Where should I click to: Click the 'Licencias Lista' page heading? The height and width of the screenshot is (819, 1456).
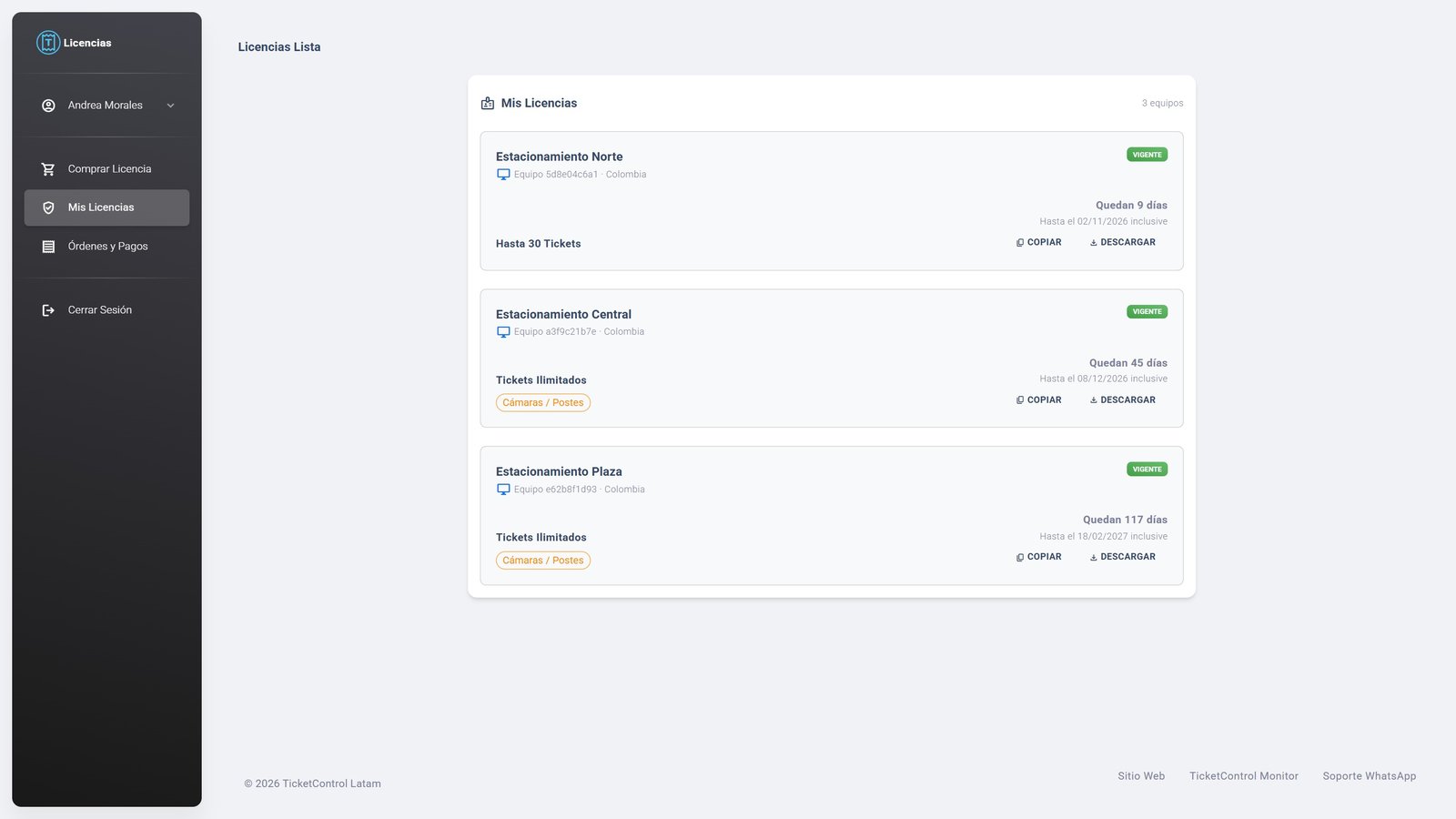click(279, 47)
